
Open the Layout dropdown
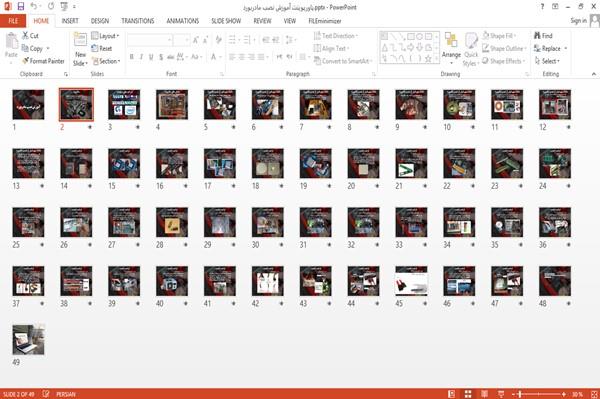[x=105, y=36]
